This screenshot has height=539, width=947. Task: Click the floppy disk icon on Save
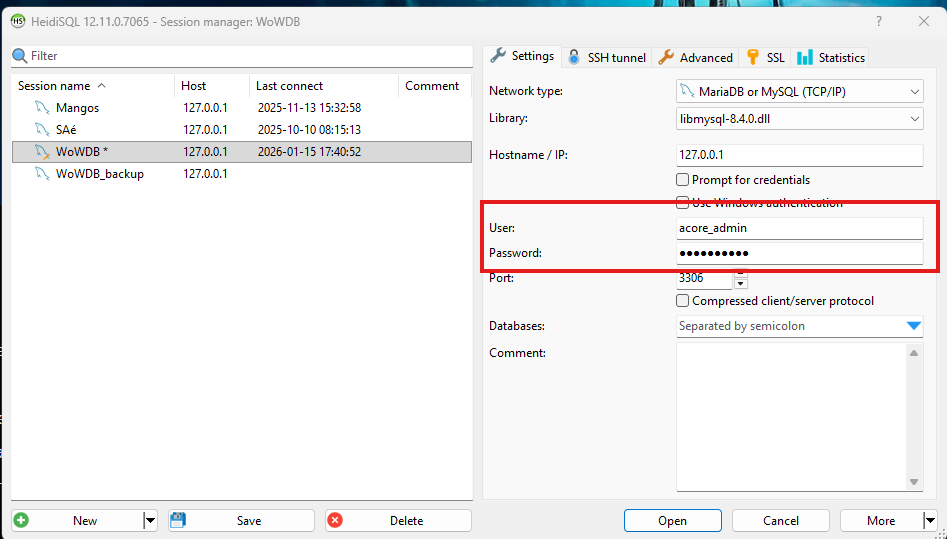178,520
